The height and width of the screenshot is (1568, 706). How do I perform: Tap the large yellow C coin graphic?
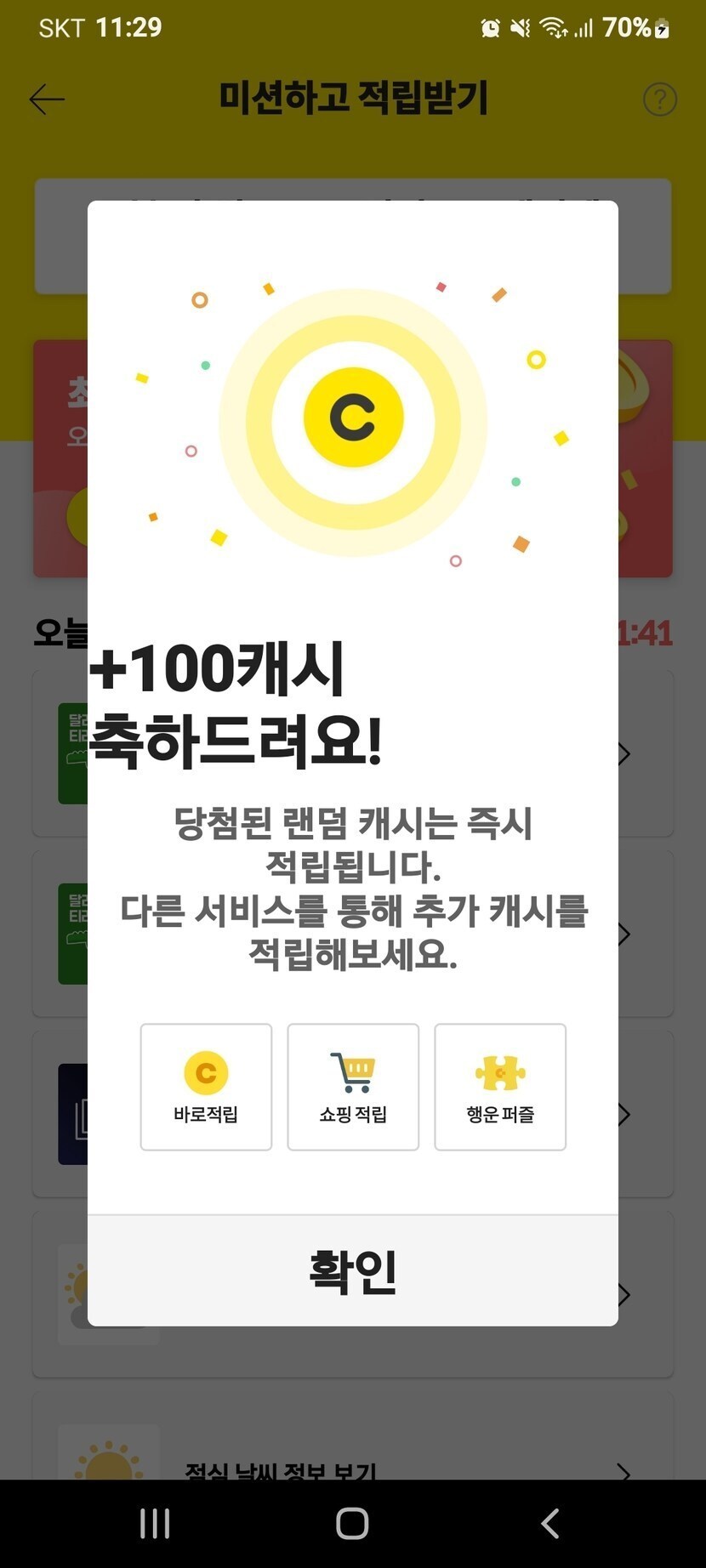coord(353,418)
